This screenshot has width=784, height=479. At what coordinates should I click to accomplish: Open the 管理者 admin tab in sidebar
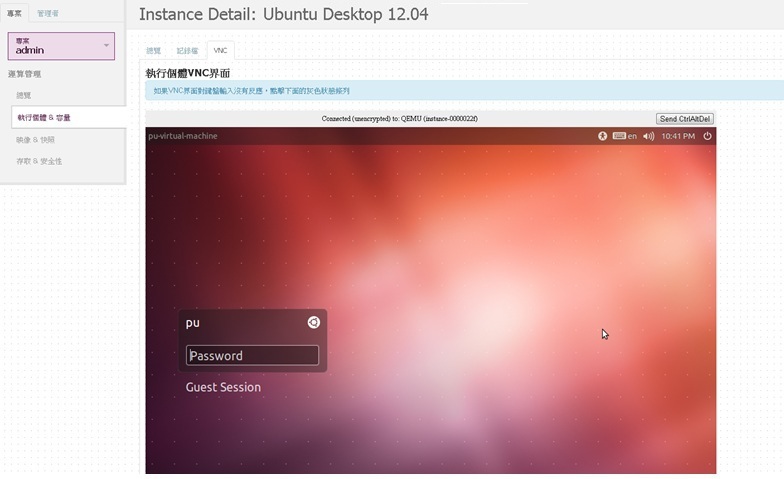point(48,14)
